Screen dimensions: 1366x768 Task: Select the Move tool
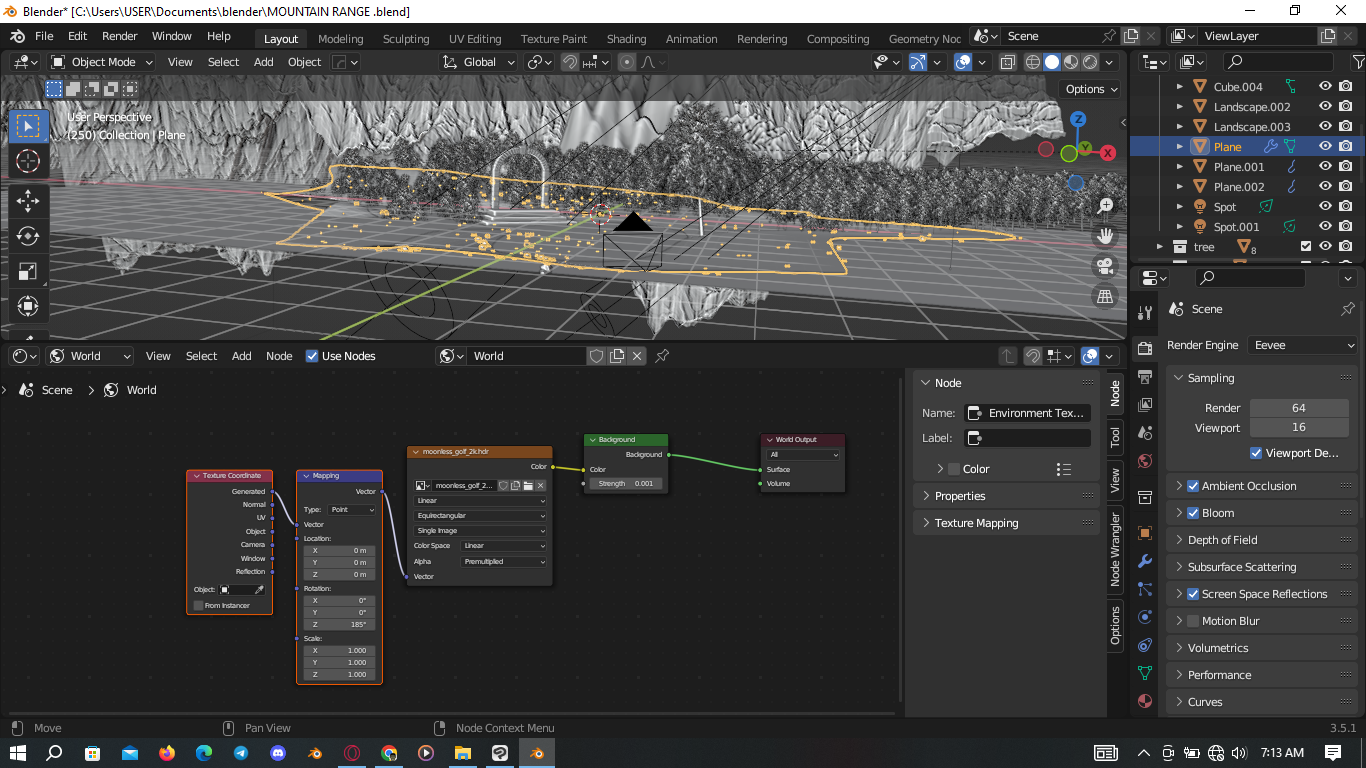28,201
